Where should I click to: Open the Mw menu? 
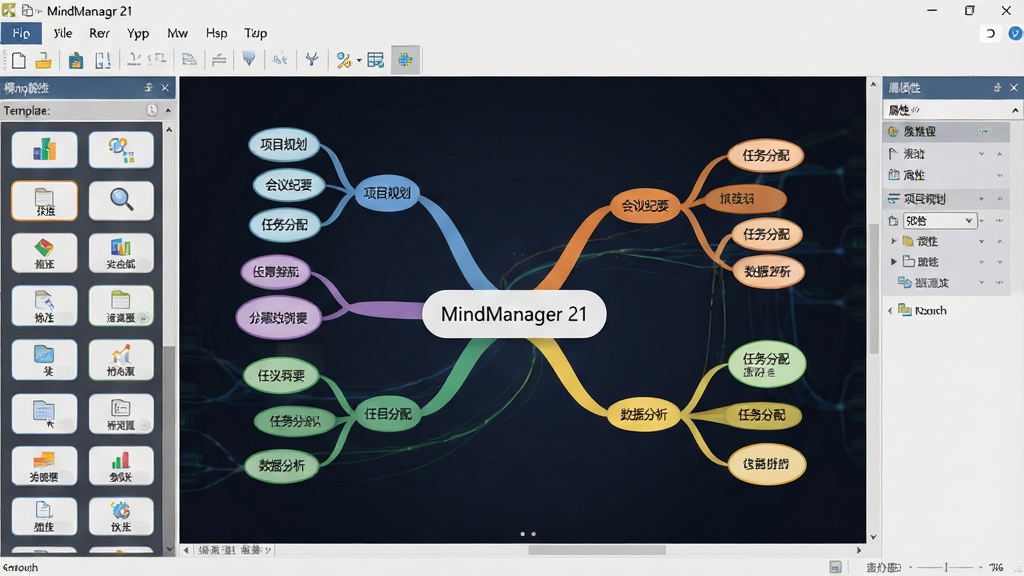pos(177,33)
